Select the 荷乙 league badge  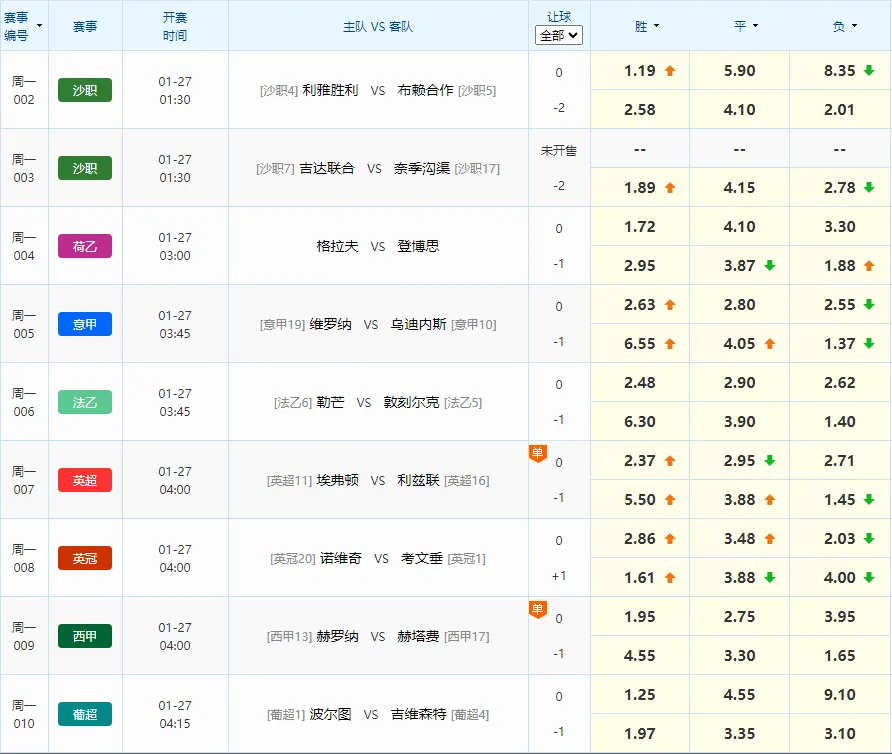tap(84, 245)
